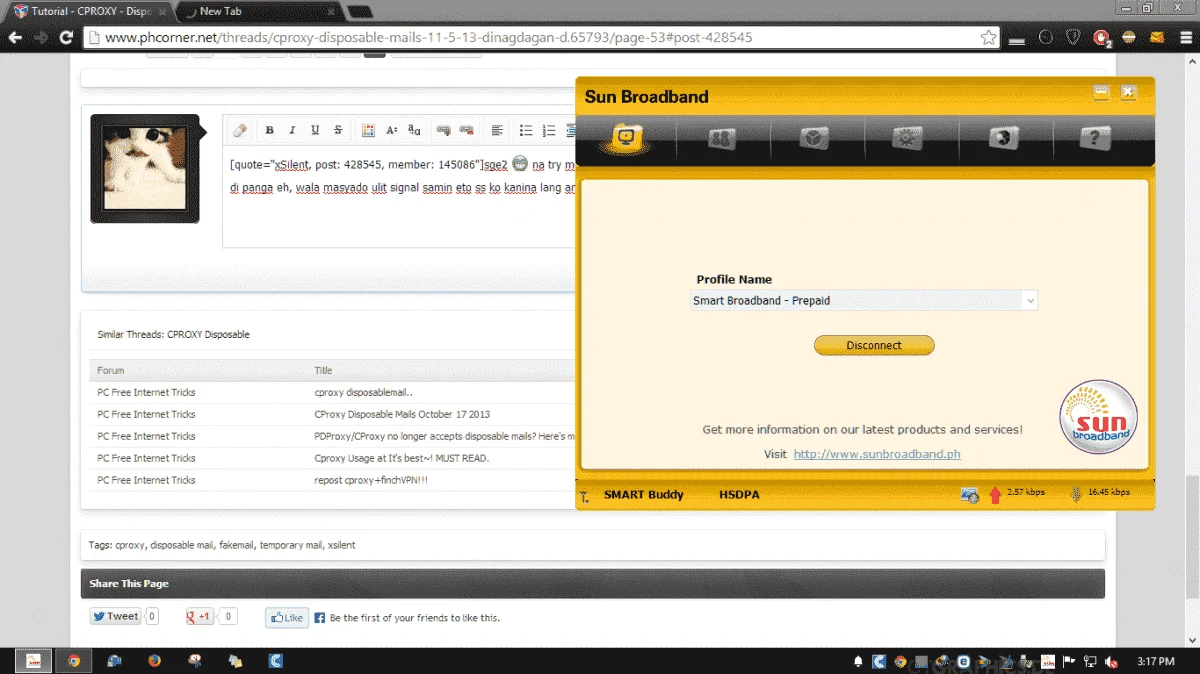The width and height of the screenshot is (1200, 674).
Task: Open the font size dropdown in editor
Action: pyautogui.click(x=391, y=130)
